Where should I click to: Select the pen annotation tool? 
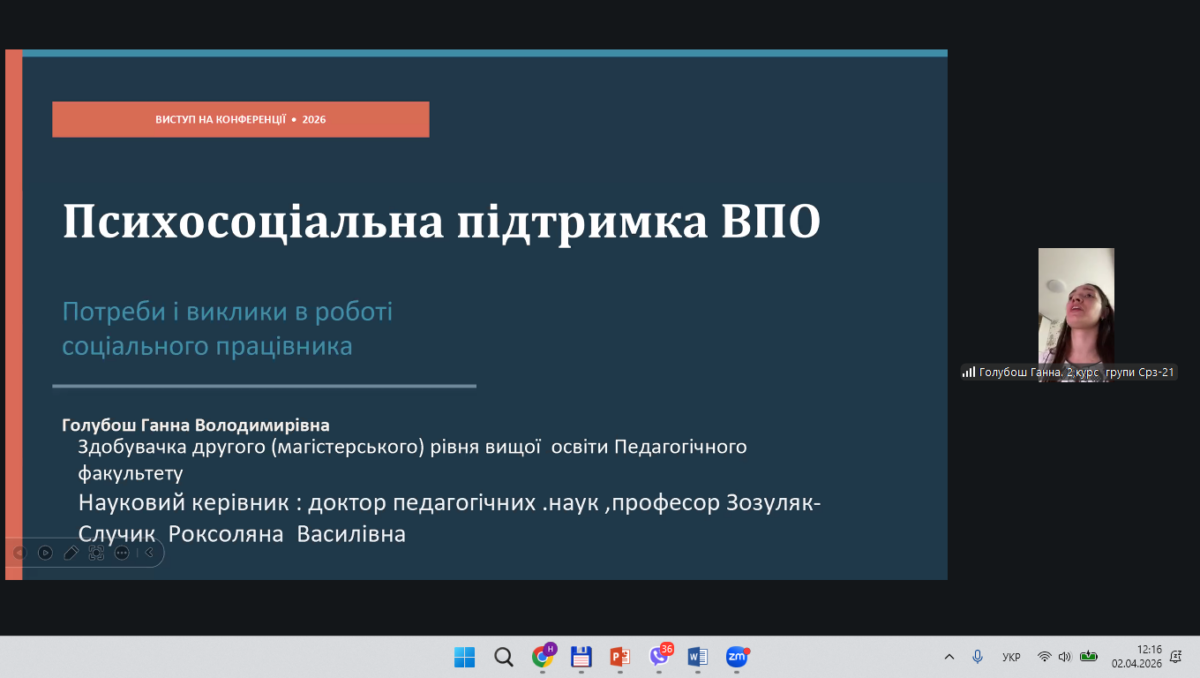pyautogui.click(x=71, y=552)
